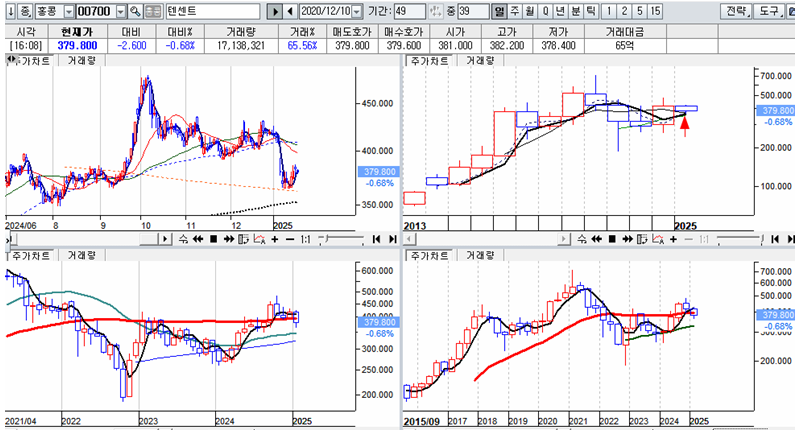Click the data table icon in upper-right chart toolbar
The image size is (797, 433).
point(642,239)
